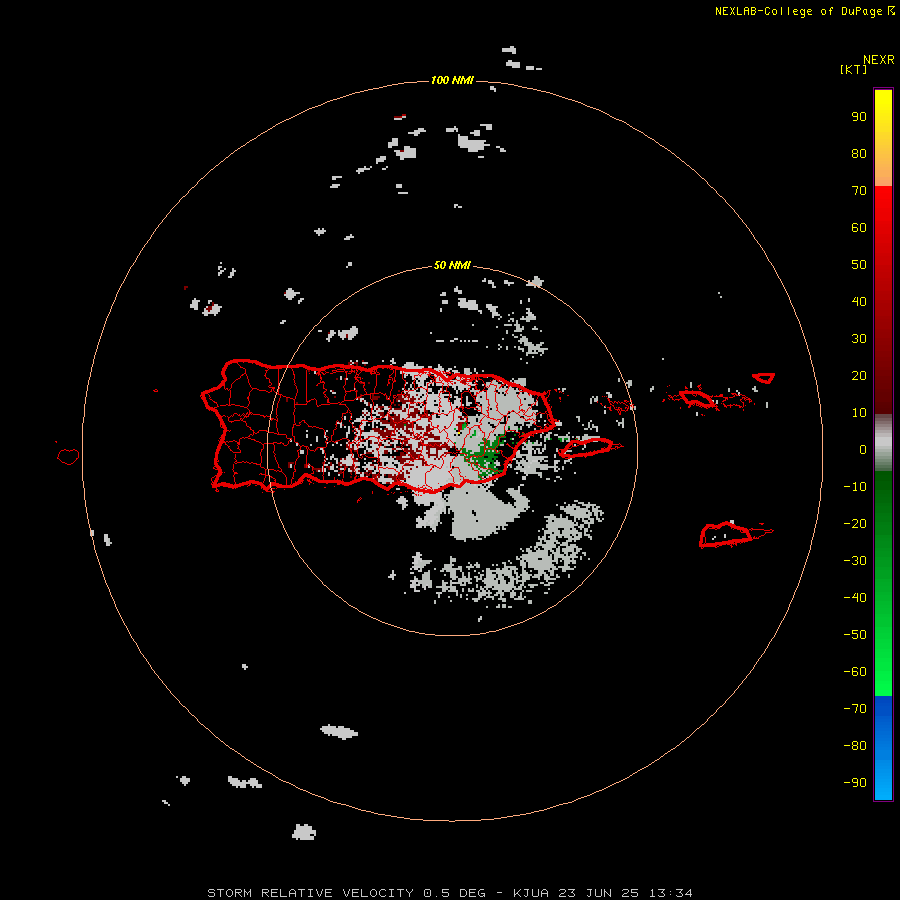This screenshot has height=900, width=900.
Task: Click the -70 value on the velocity scale
Action: 855,709
